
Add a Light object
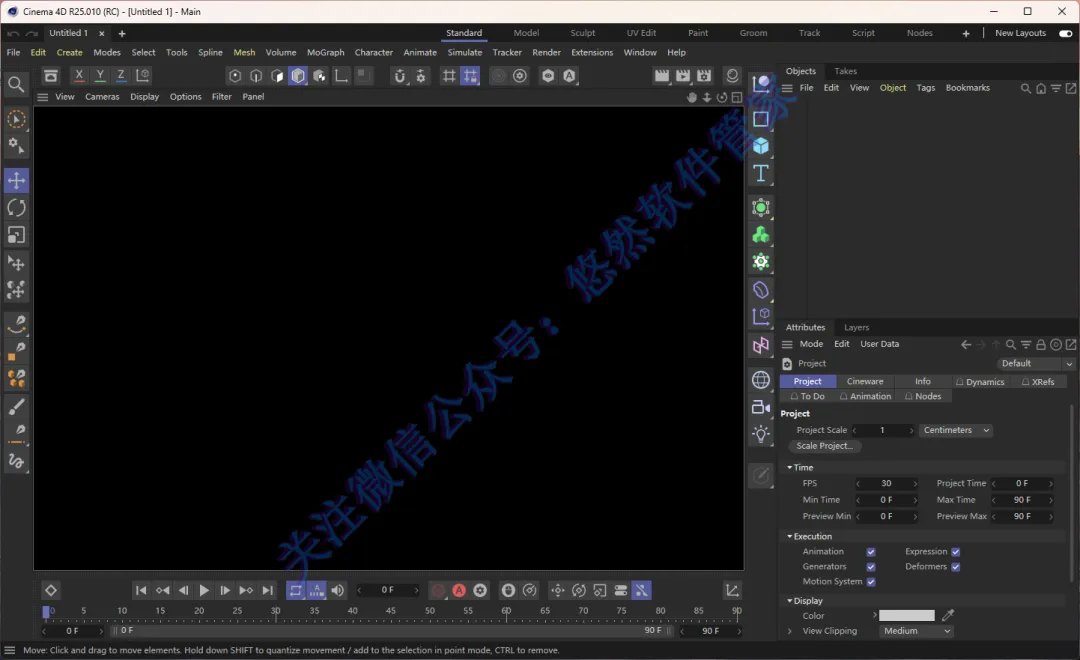[x=760, y=434]
